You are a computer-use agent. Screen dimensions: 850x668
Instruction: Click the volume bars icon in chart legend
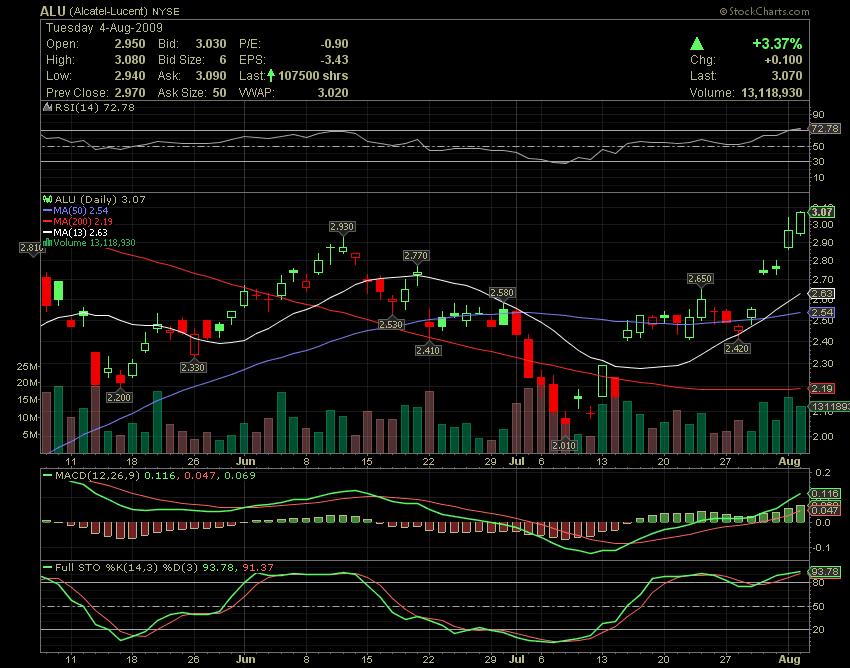pyautogui.click(x=48, y=242)
